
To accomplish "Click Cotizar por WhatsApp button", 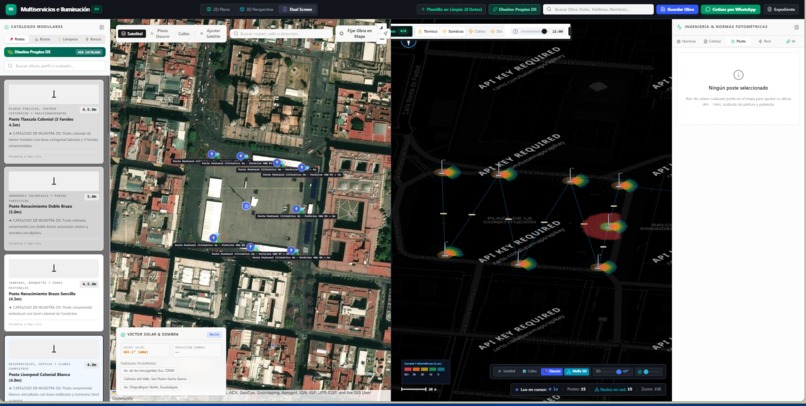I will click(x=730, y=9).
